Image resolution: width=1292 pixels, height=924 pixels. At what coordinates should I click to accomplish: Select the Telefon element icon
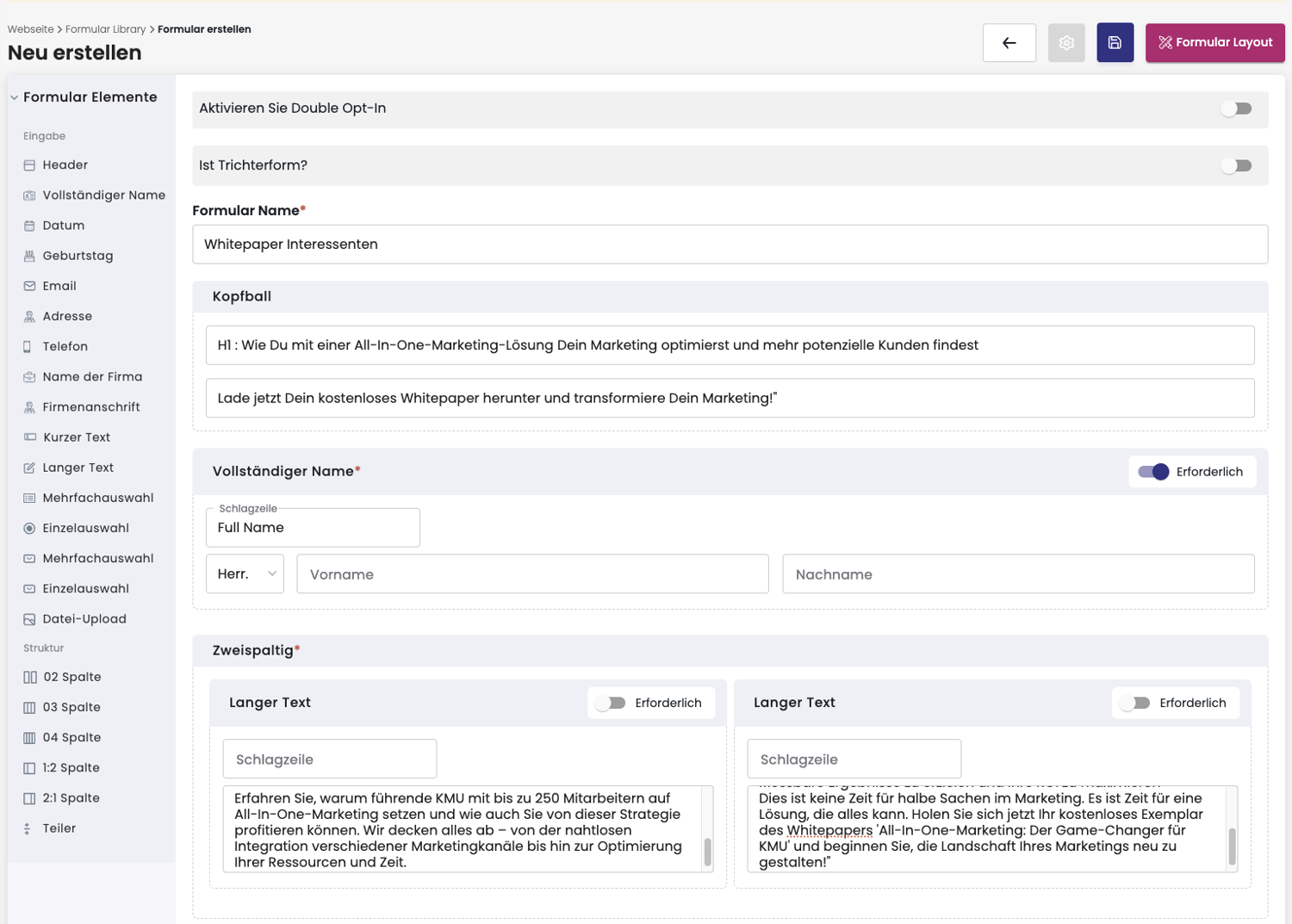tap(29, 346)
